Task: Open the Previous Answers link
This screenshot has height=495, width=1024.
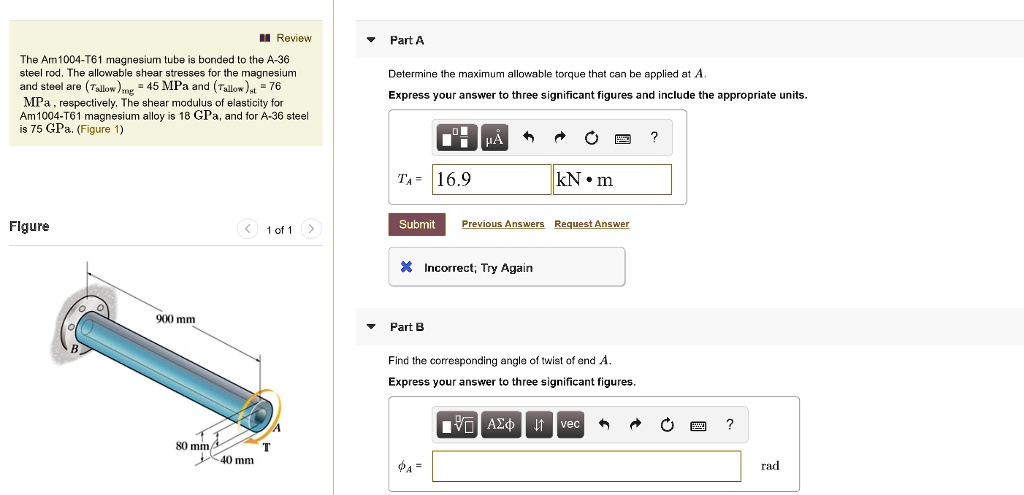Action: tap(503, 224)
